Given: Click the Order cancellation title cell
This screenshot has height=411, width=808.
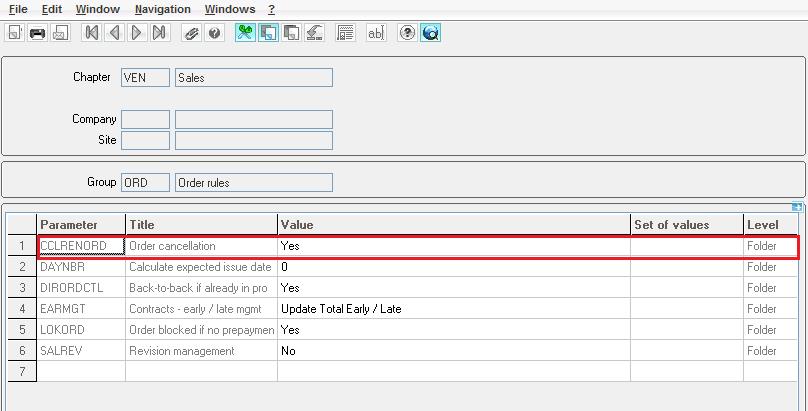Looking at the screenshot, I should (x=201, y=246).
